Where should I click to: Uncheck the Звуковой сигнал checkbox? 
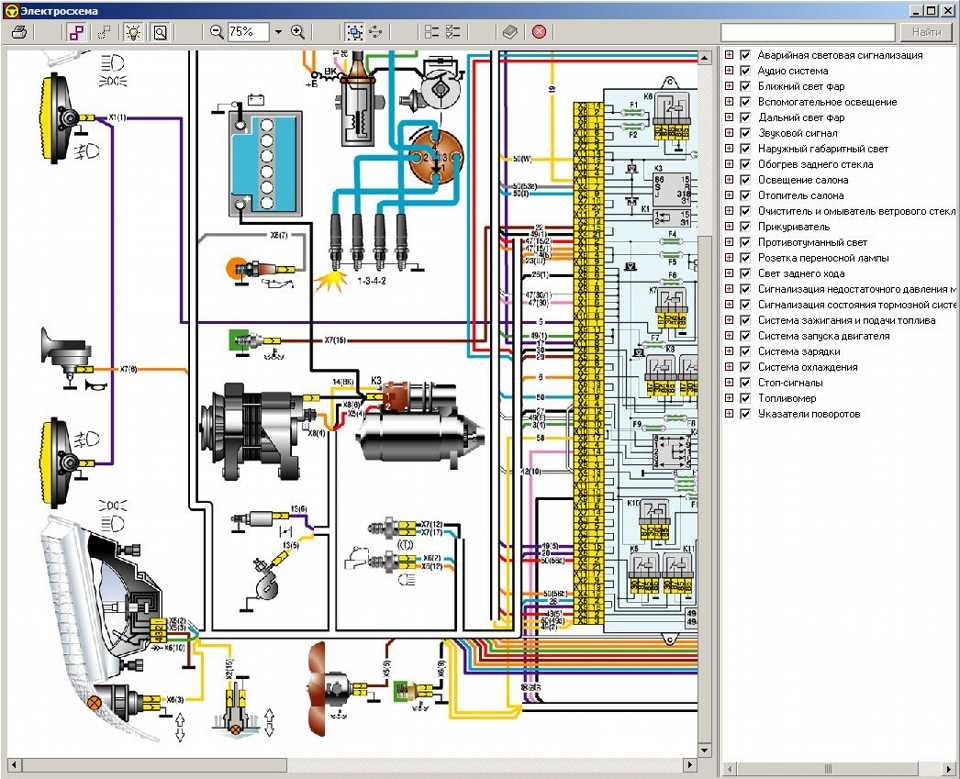point(745,133)
